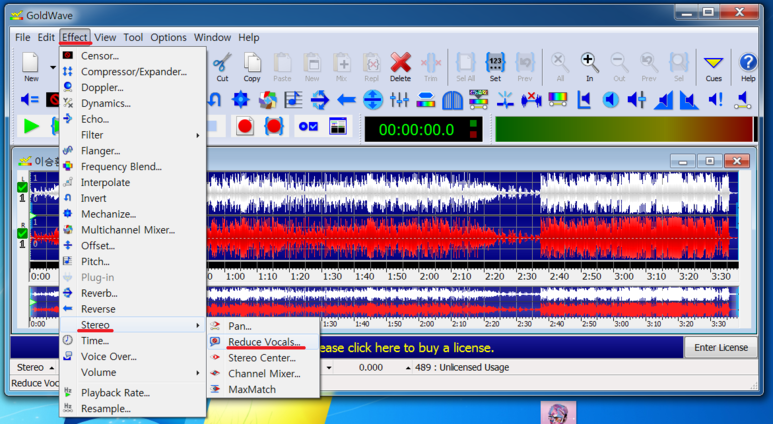773x424 pixels.
Task: Toggle the left channel green checkbox
Action: pyautogui.click(x=22, y=187)
